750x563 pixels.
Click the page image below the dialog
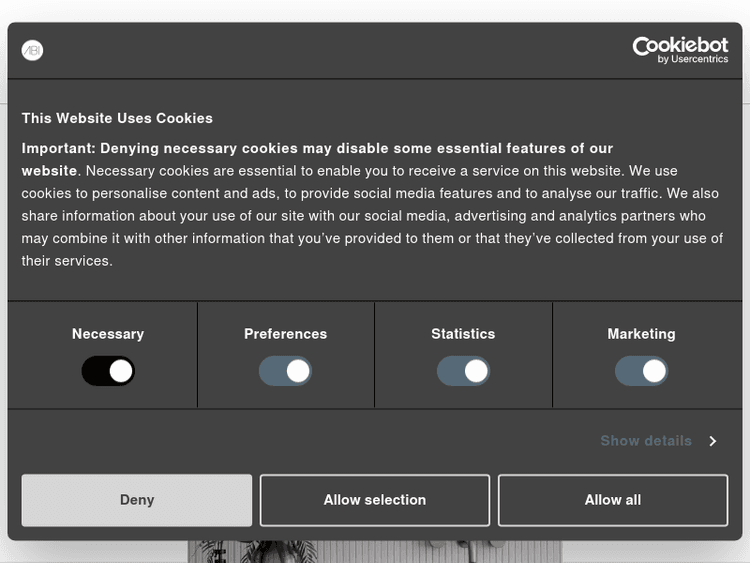pyautogui.click(x=375, y=551)
